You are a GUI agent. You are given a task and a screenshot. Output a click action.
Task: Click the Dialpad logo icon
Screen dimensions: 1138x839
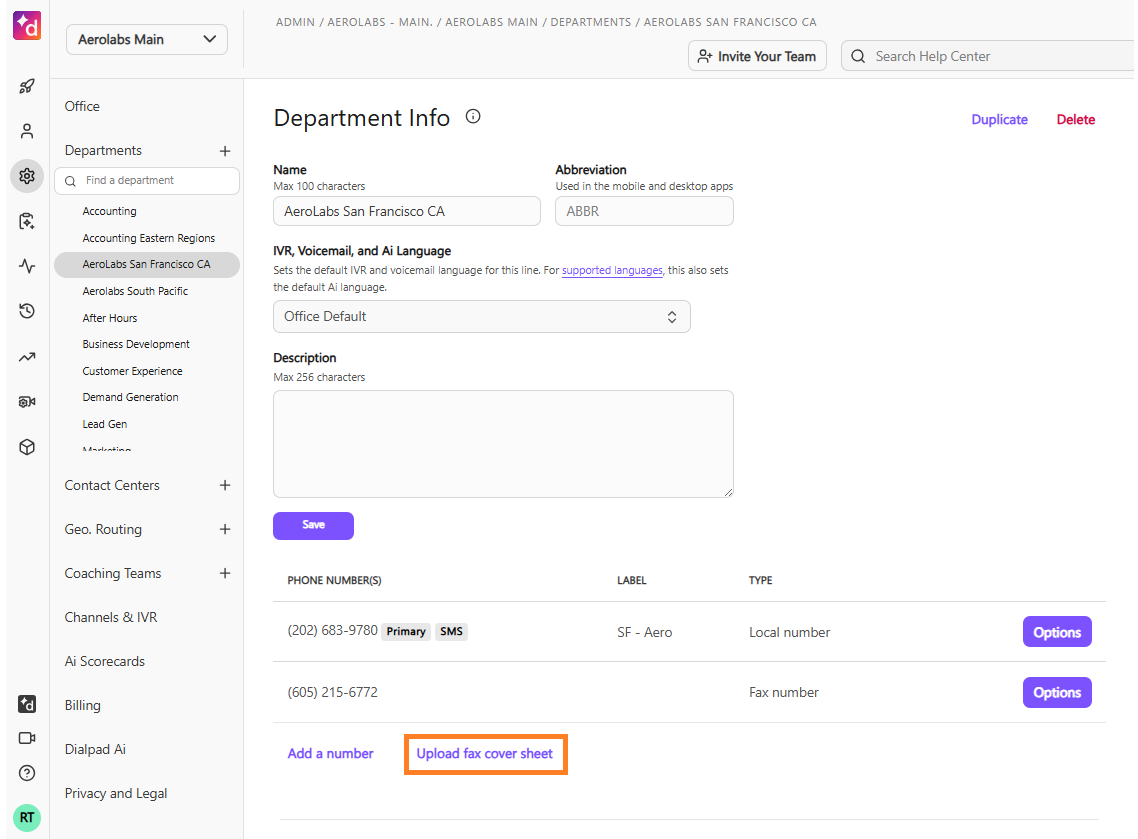point(27,25)
